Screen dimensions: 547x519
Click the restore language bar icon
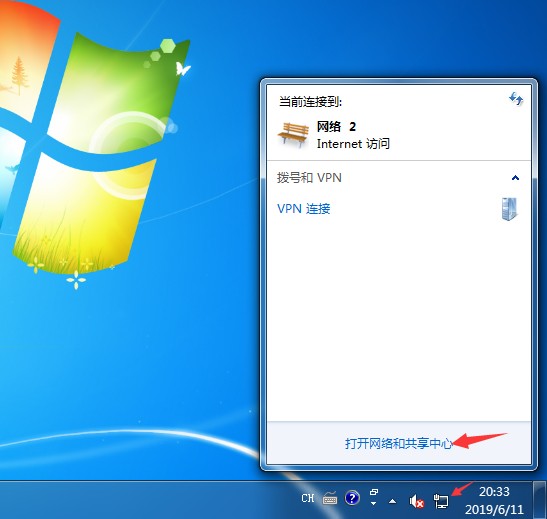point(374,492)
